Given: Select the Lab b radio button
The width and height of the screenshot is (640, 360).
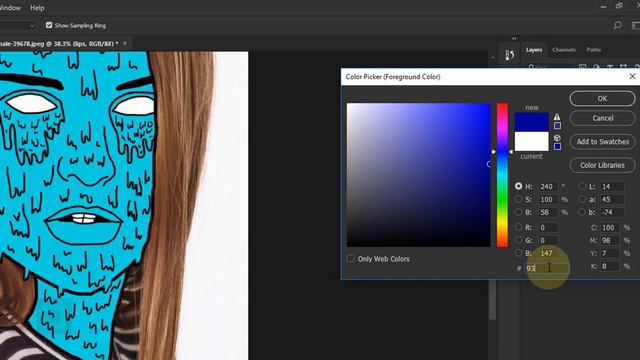Looking at the screenshot, I should (582, 212).
